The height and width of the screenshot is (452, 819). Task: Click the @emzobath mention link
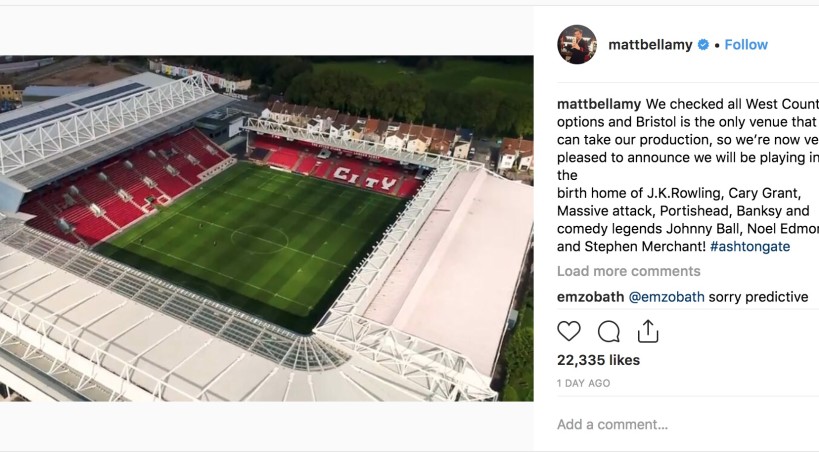[666, 297]
